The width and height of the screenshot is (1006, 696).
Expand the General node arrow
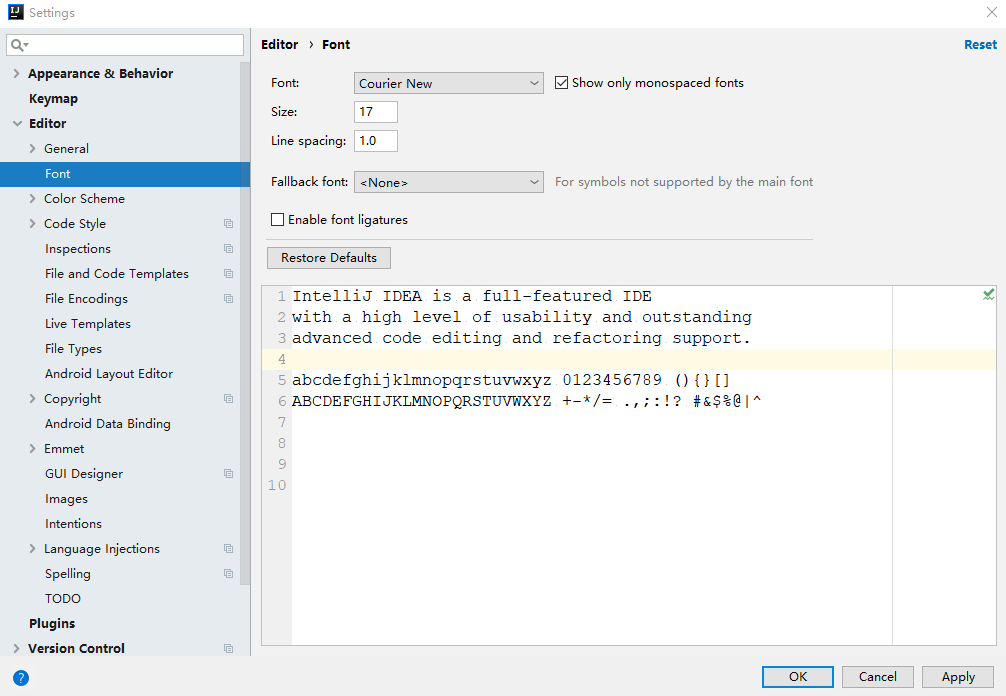tap(33, 149)
